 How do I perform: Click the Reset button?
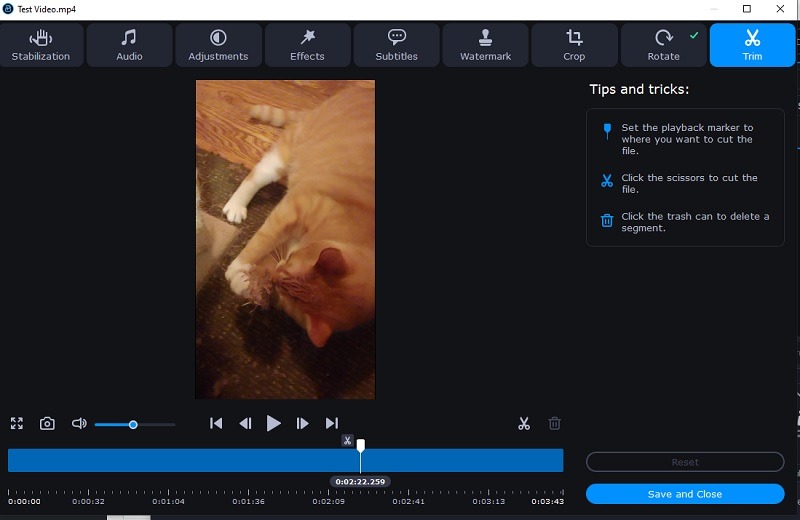point(685,462)
